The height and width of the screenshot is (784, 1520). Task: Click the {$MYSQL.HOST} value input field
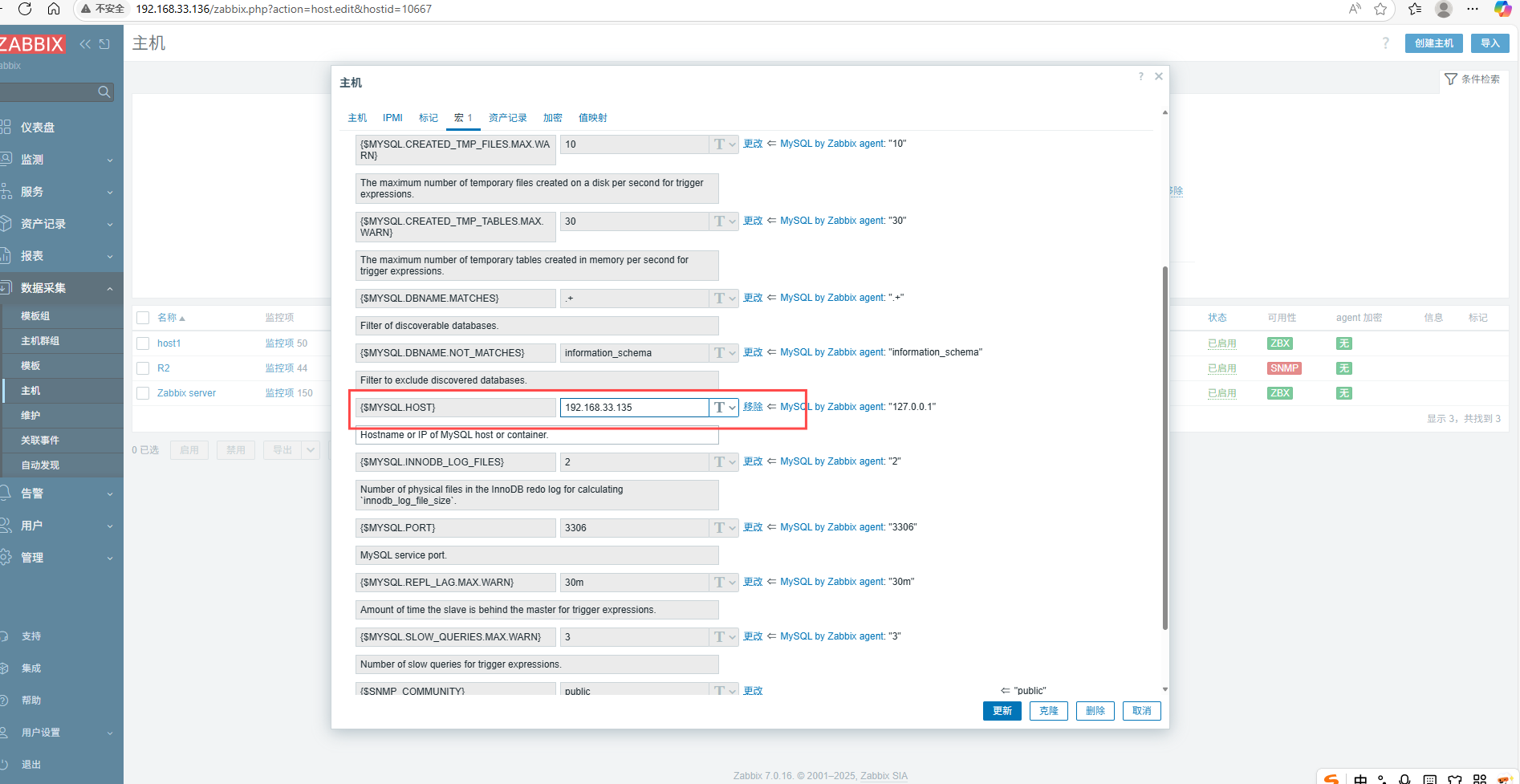pos(634,408)
